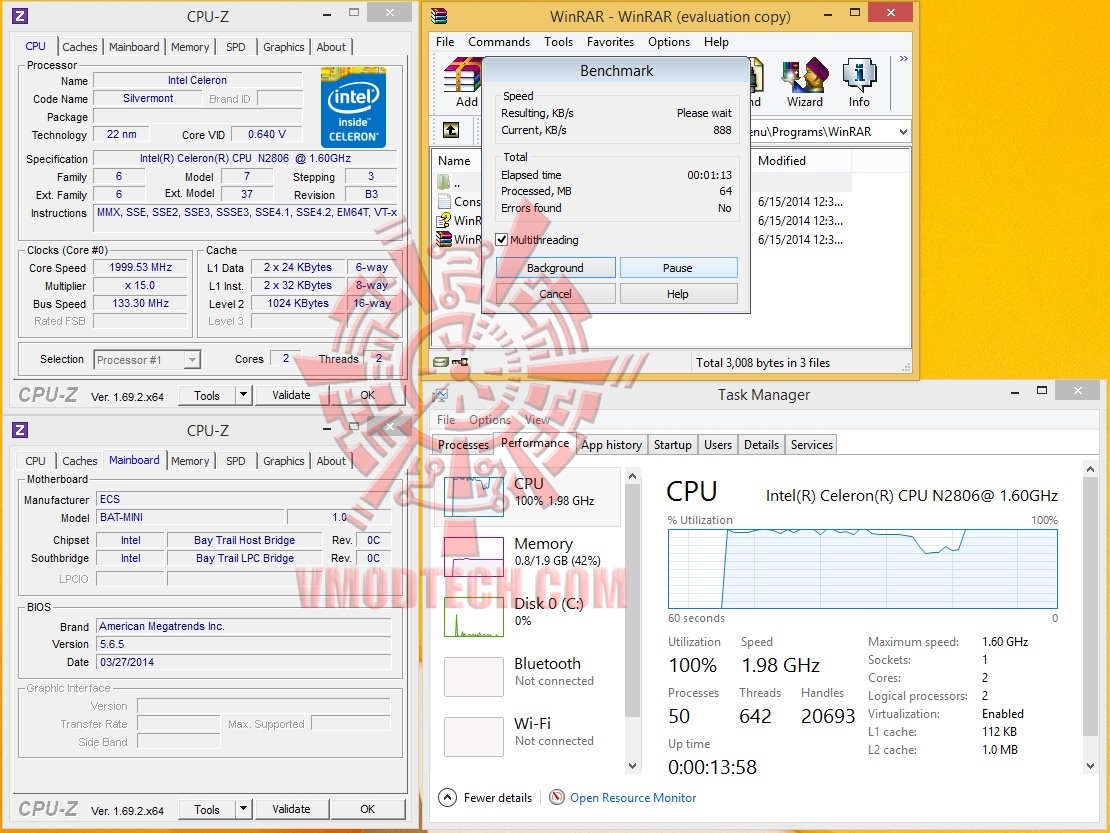Cancel the WinRAR benchmark
The image size is (1110, 833).
556,294
